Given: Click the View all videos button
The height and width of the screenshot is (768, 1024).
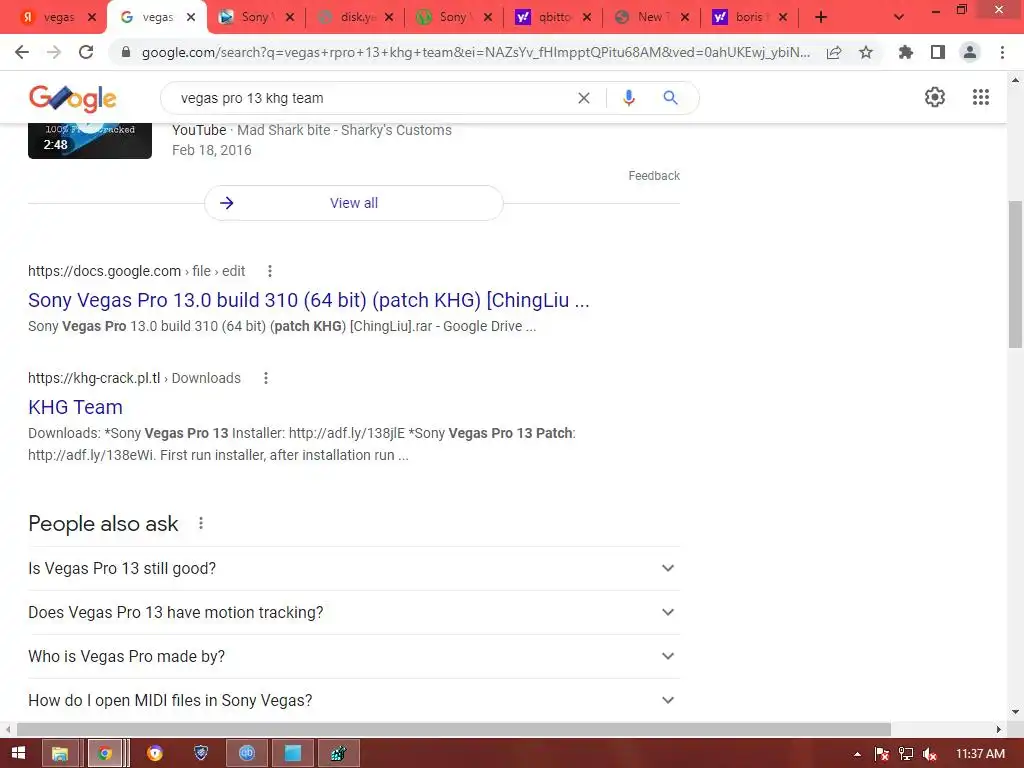Looking at the screenshot, I should point(354,203).
